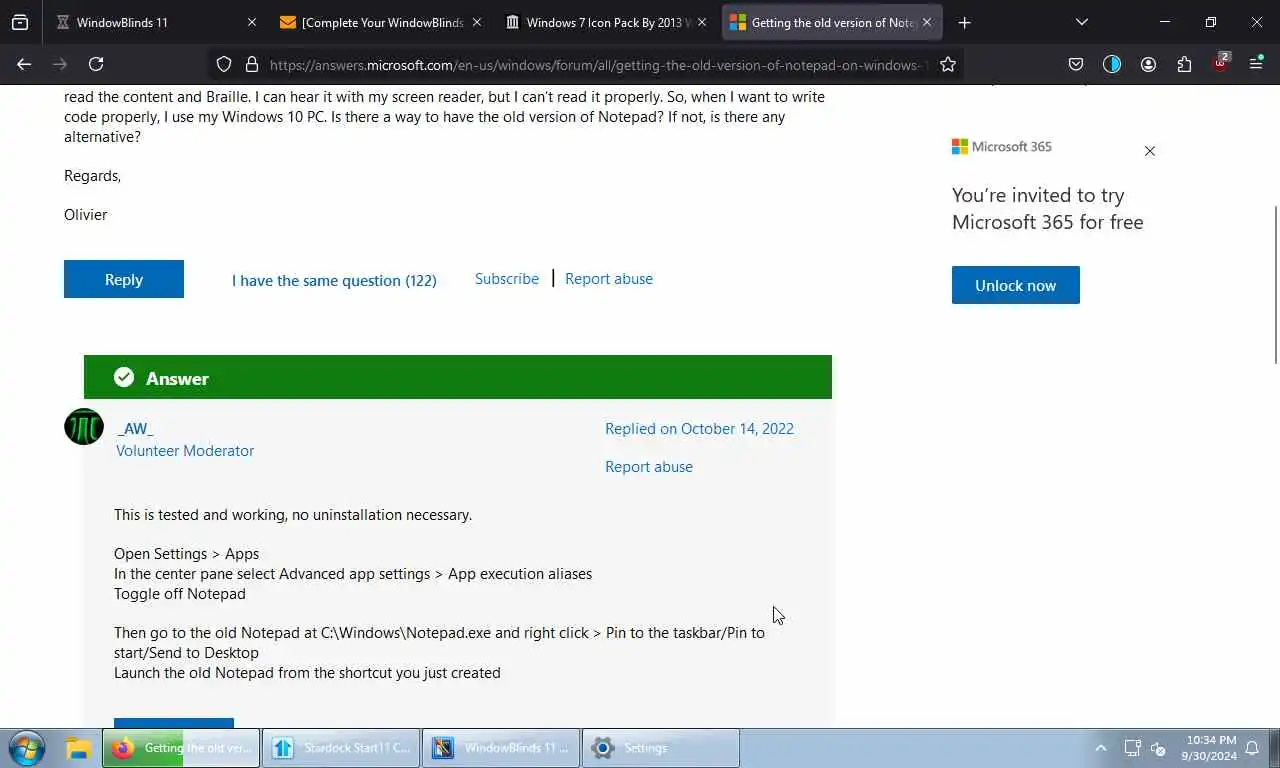Open the Save to Pocket icon
1280x768 pixels.
[1076, 64]
